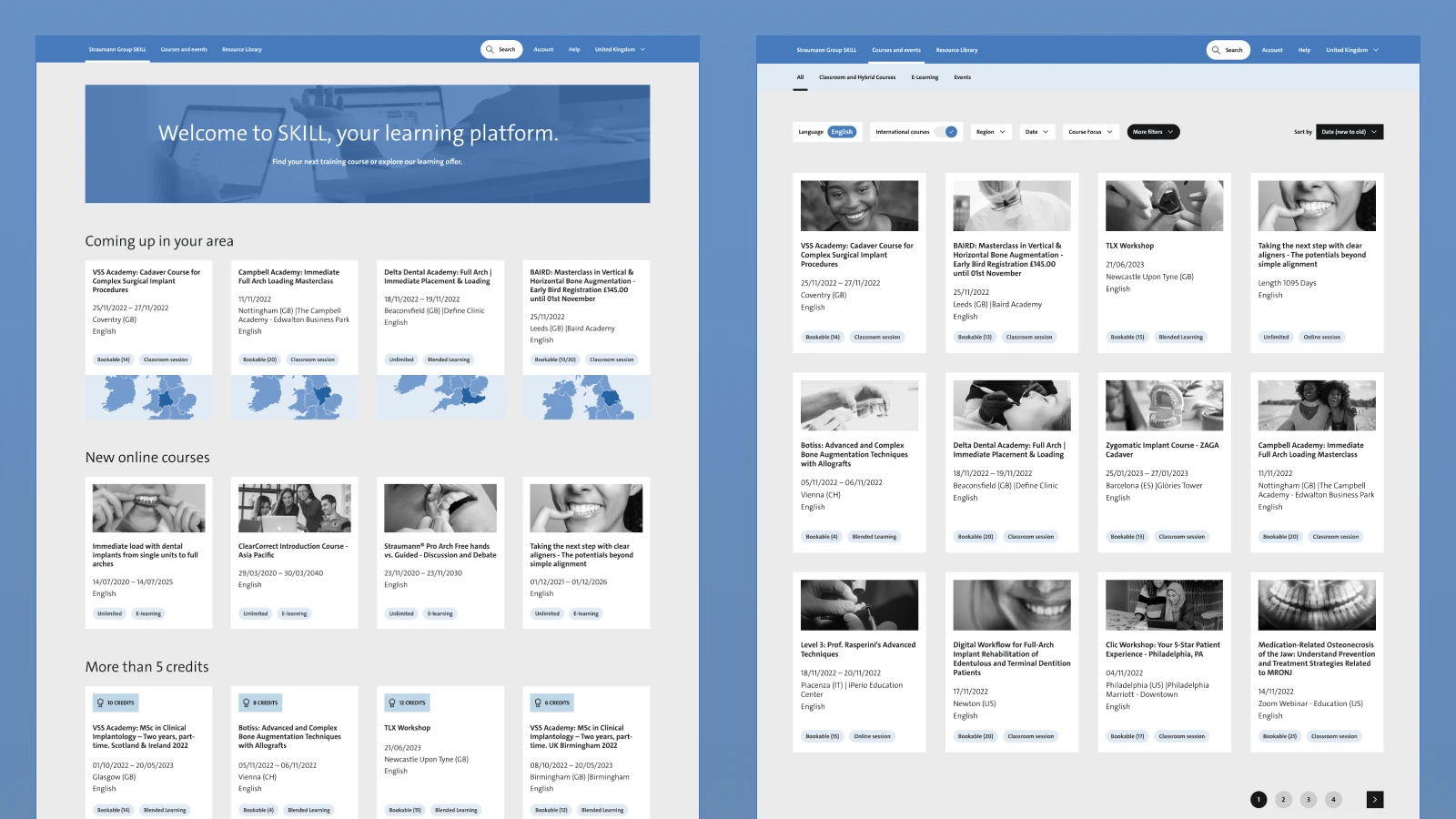Click the More filters button

(x=1152, y=132)
